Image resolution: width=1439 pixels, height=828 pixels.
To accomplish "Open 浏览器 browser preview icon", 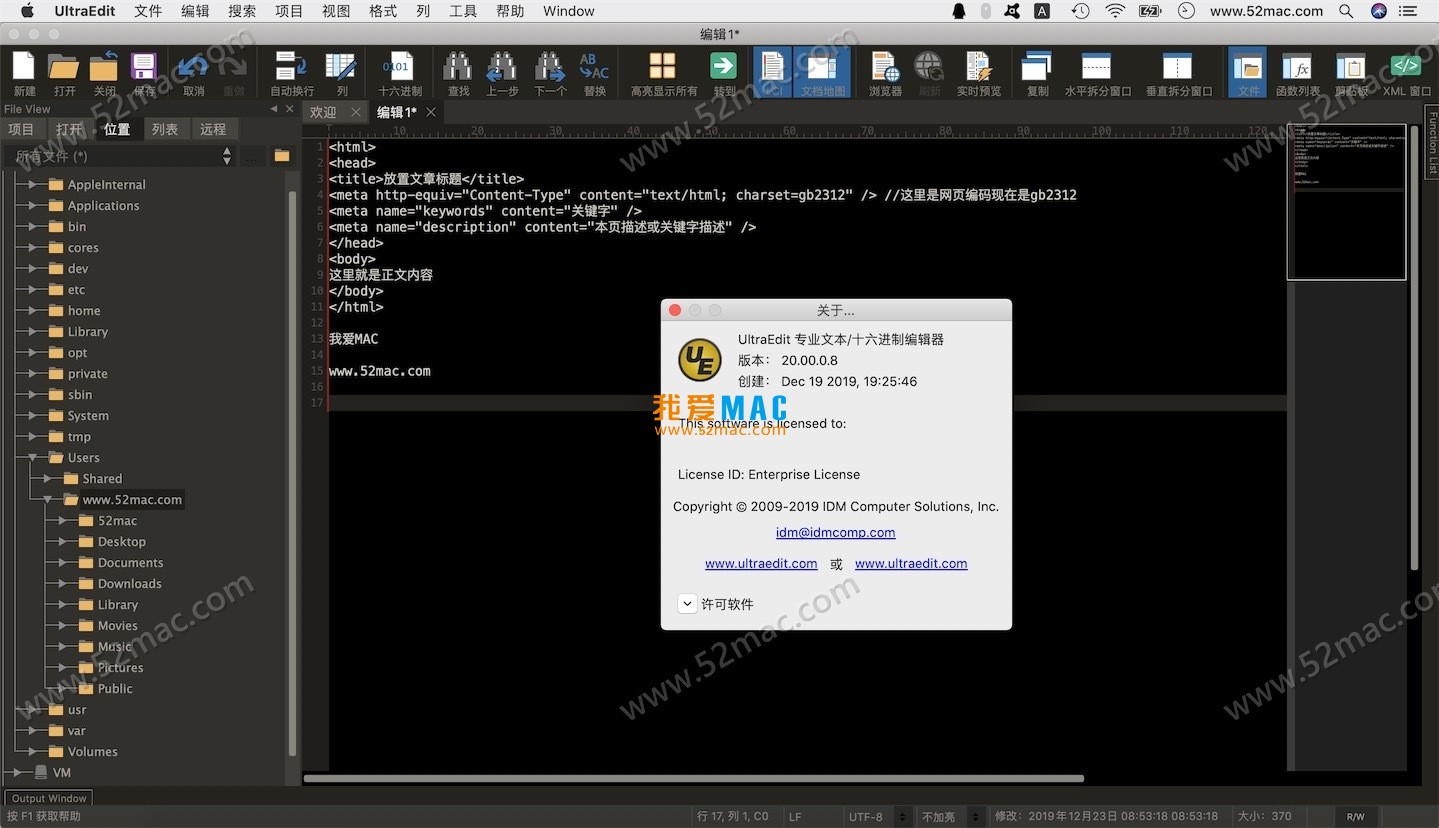I will point(885,72).
